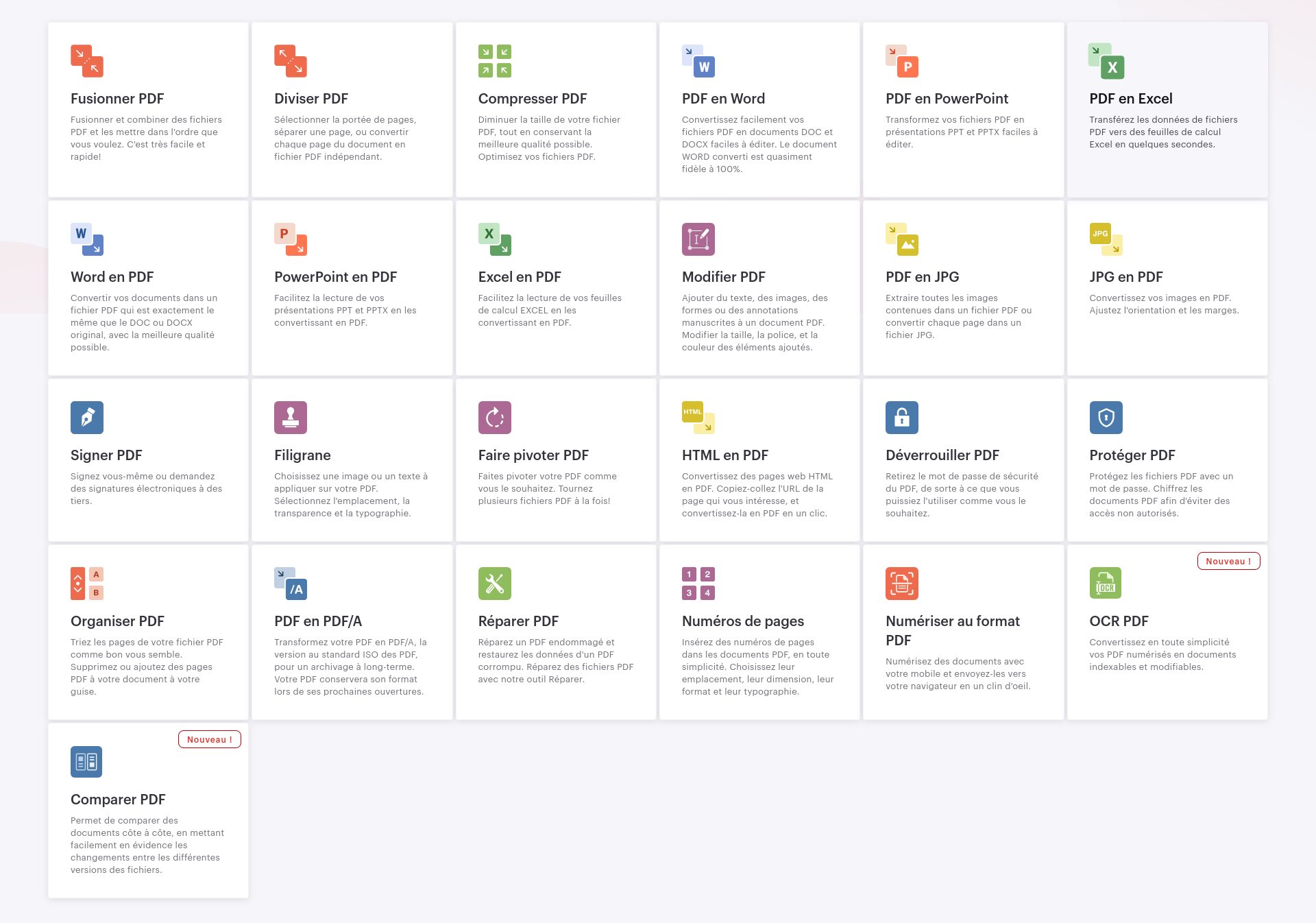Viewport: 1316px width, 923px height.
Task: Open the Comparer PDF title
Action: tap(118, 800)
